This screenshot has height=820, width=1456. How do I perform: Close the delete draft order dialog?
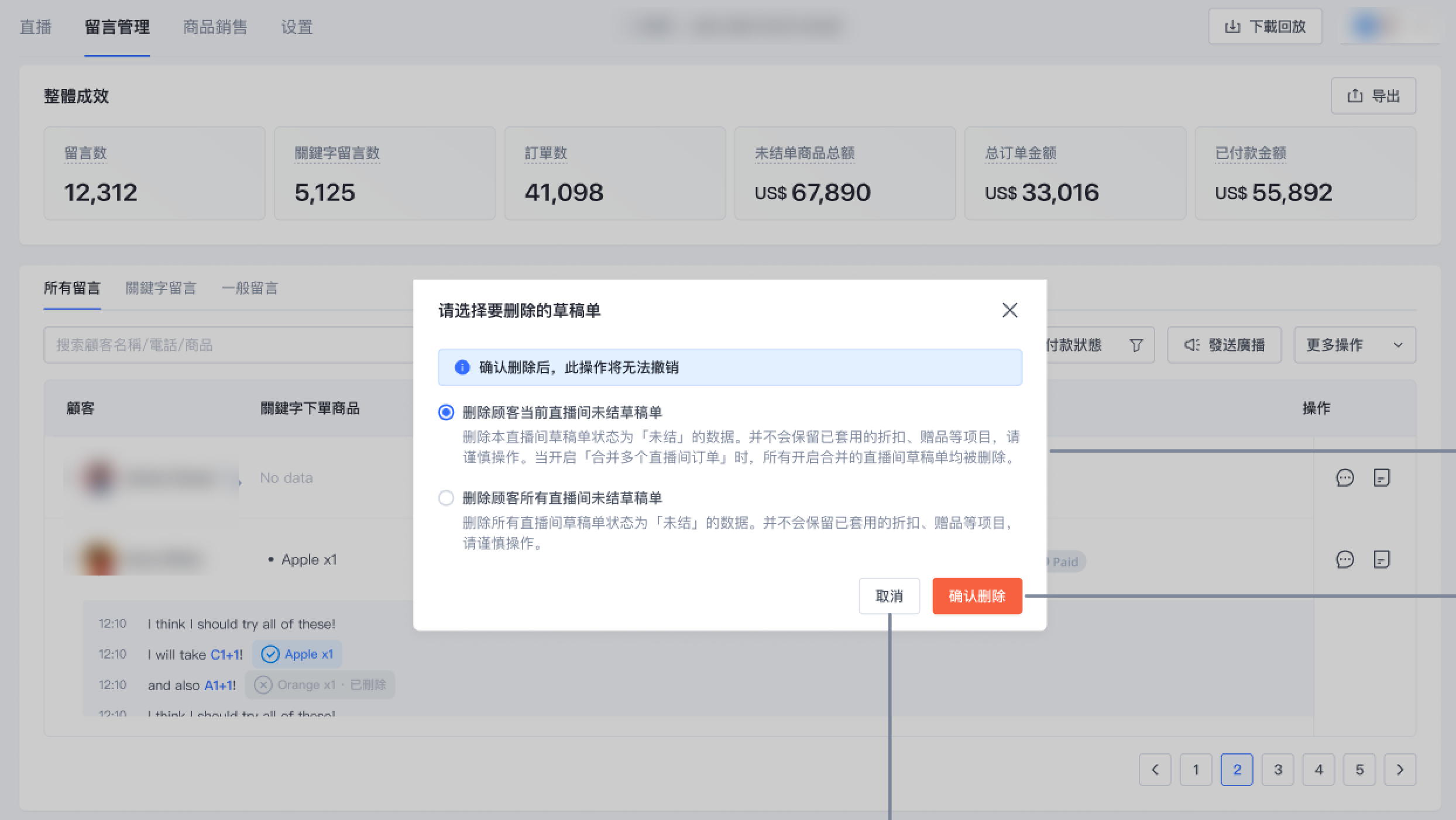coord(1009,310)
